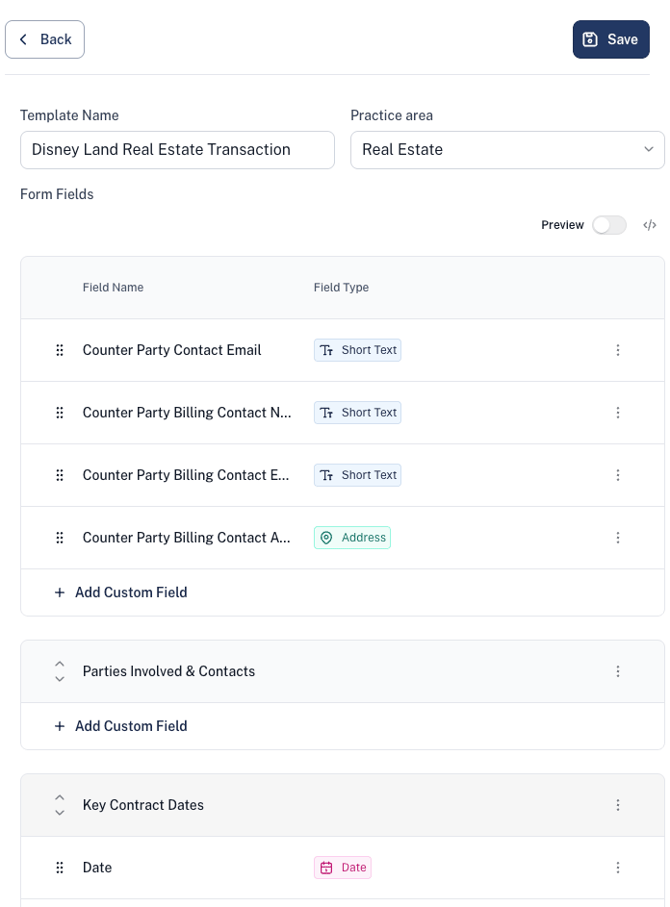Open options menu for Counter Party Contact Email
The image size is (670, 907).
[618, 350]
